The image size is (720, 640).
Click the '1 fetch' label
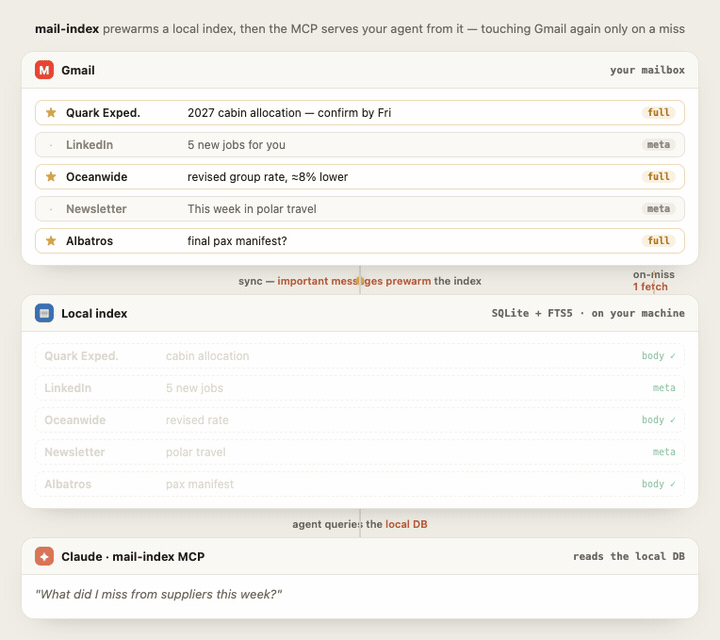tap(650, 286)
